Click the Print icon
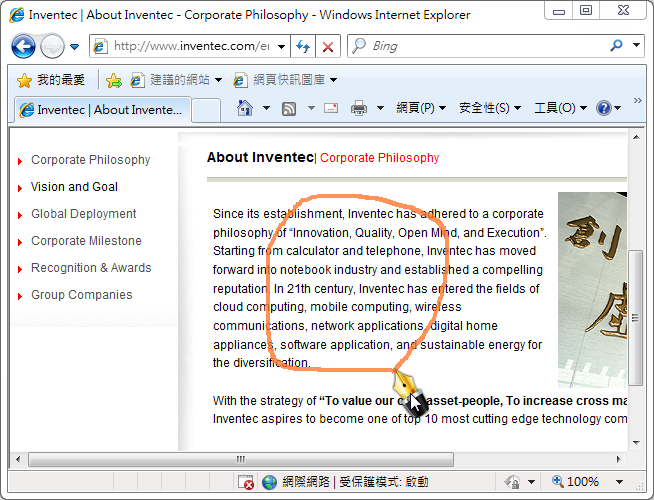The width and height of the screenshot is (654, 500). coord(359,108)
